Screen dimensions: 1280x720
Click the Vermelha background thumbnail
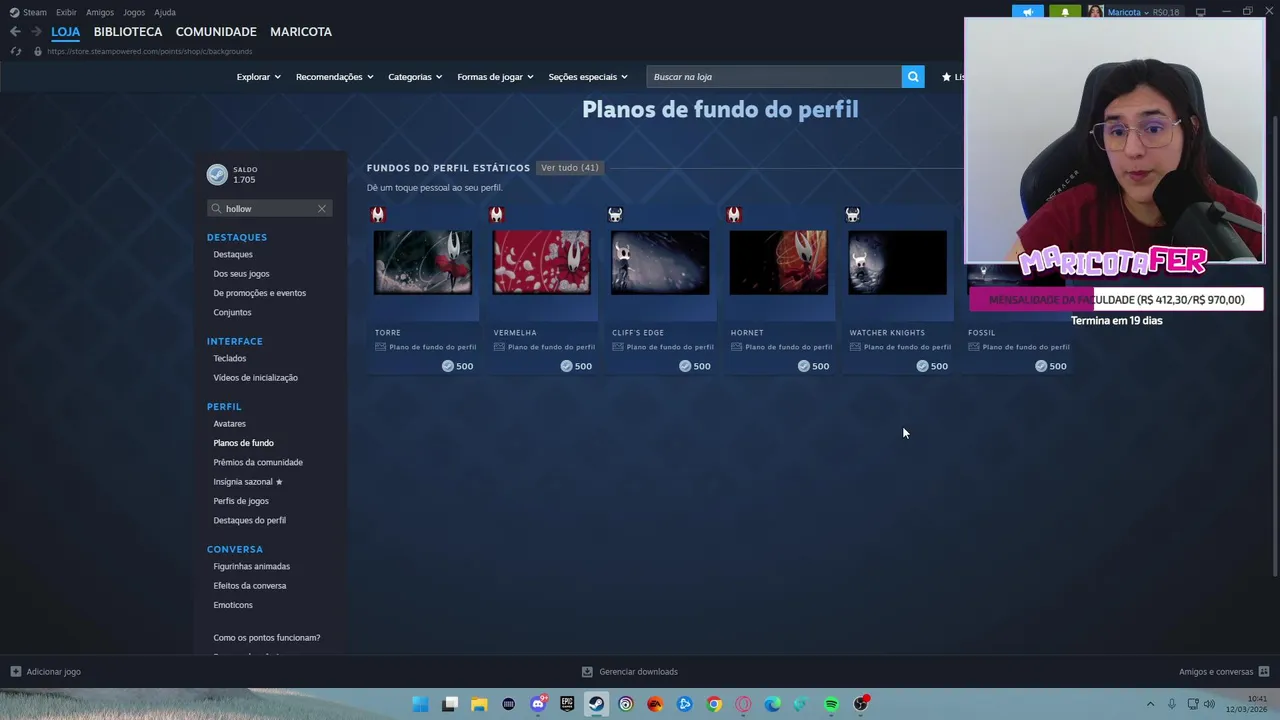click(x=541, y=263)
